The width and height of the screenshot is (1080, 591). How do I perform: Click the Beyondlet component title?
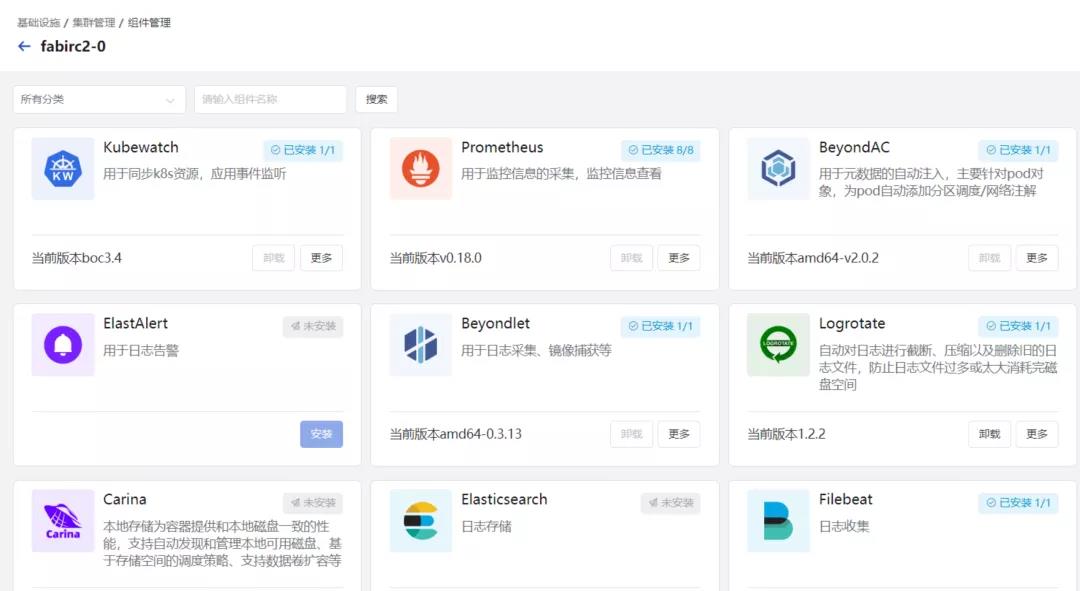point(495,324)
